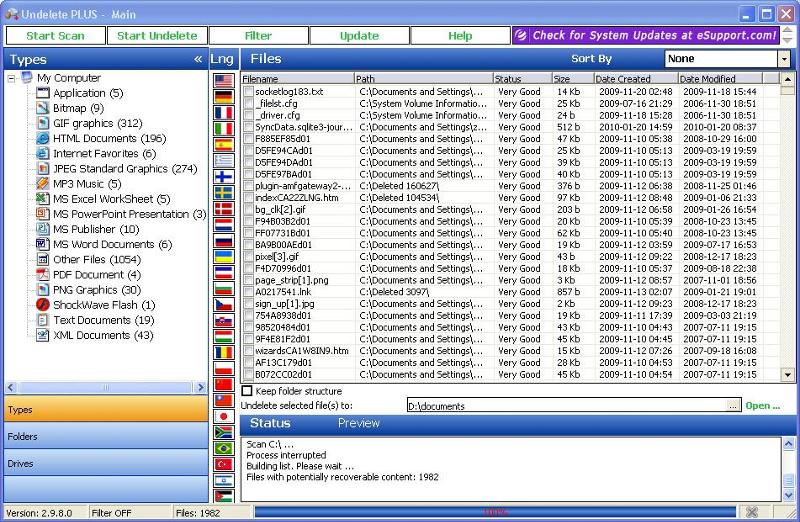The width and height of the screenshot is (800, 522).
Task: Click the Update button
Action: click(359, 36)
